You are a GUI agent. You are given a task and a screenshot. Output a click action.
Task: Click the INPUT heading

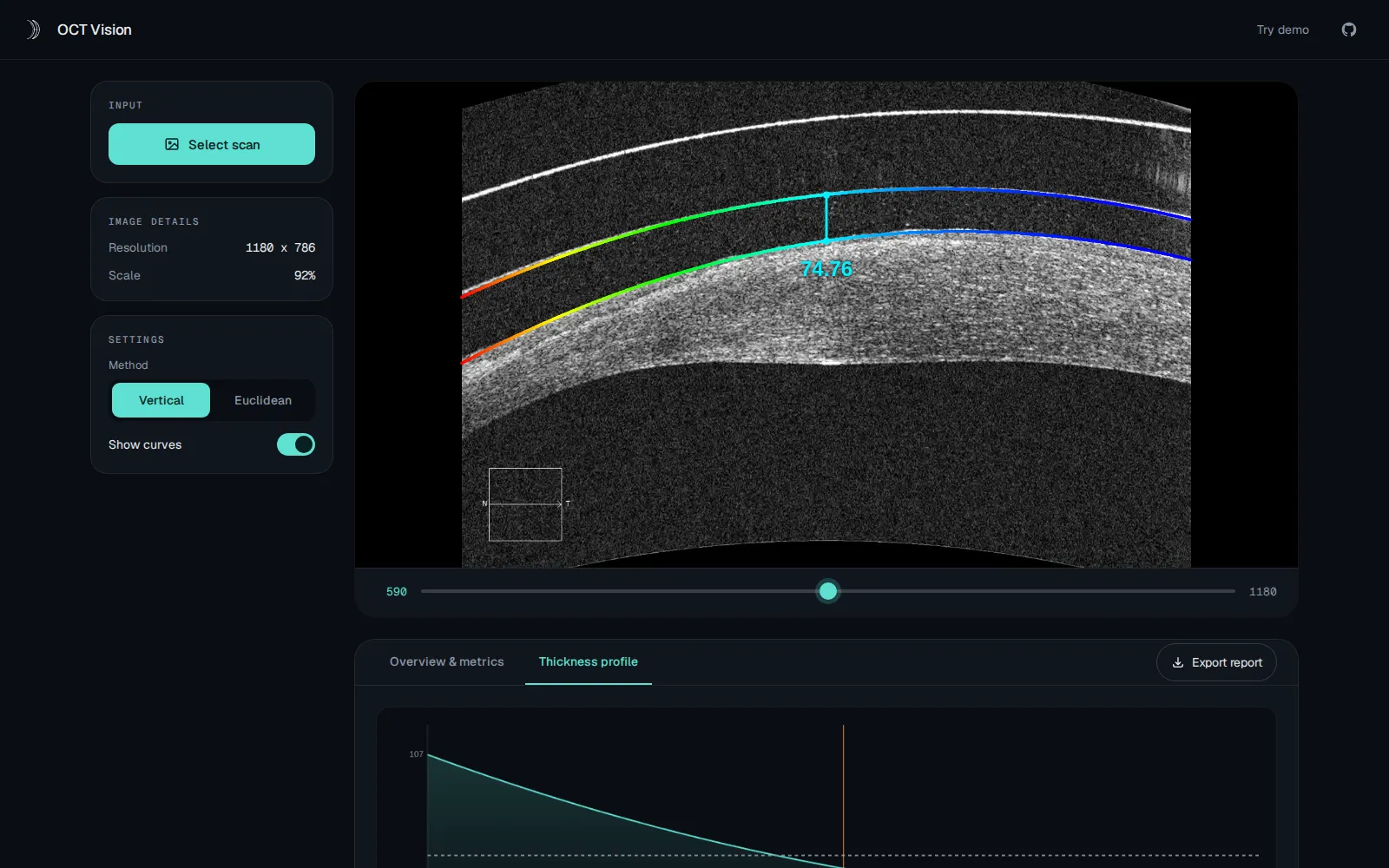pyautogui.click(x=125, y=106)
